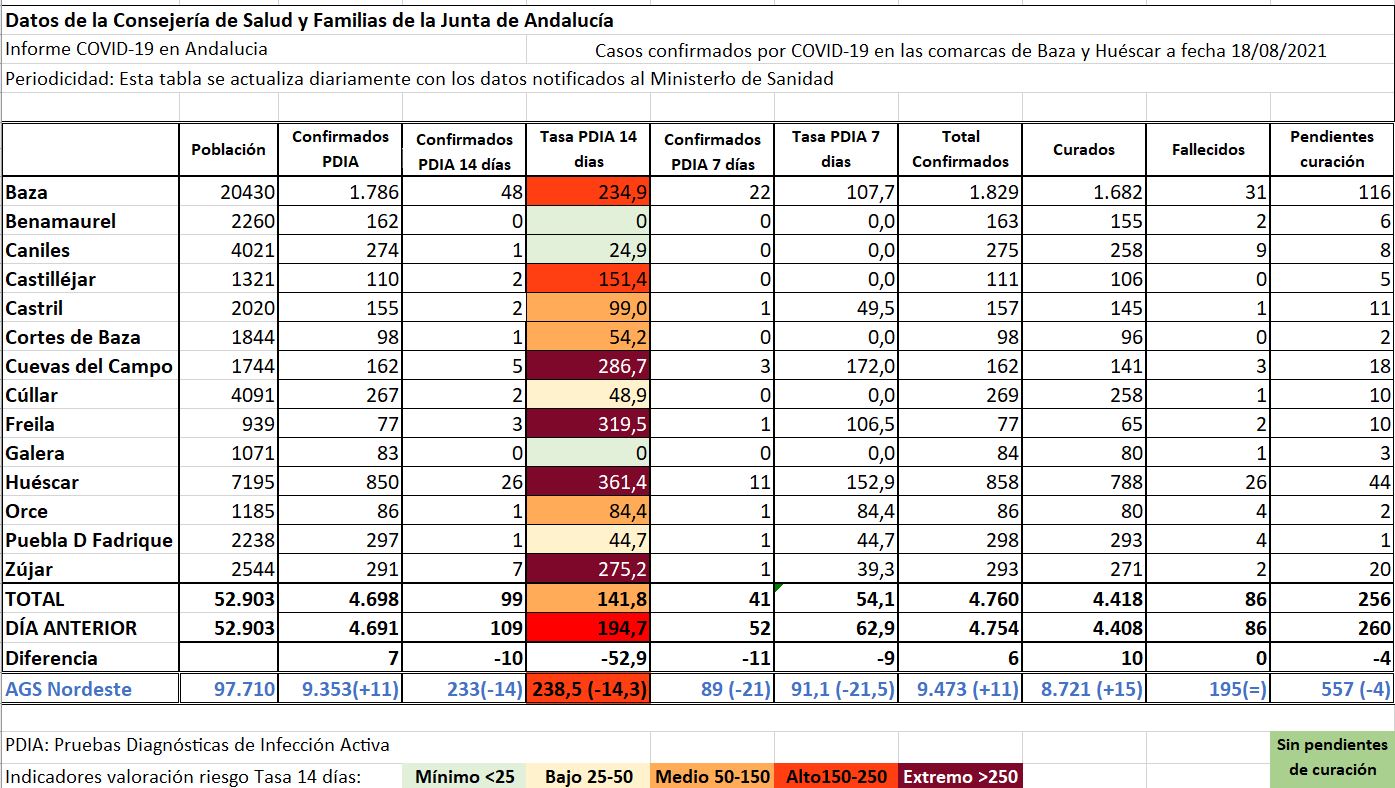This screenshot has width=1395, height=788.
Task: Select the Huéscar Tasa PDIA 14 días cell
Action: pyautogui.click(x=588, y=483)
